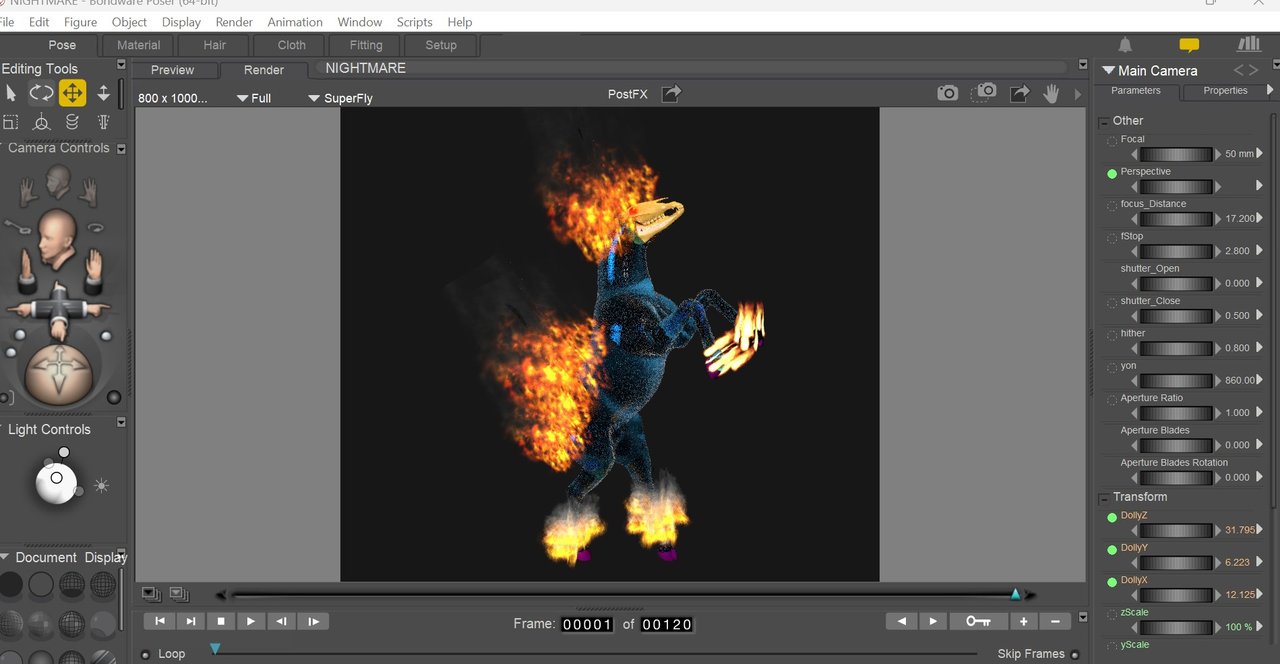The width and height of the screenshot is (1280, 664).
Task: Select the three-axis Direct Manipulation tool
Action: 41,122
